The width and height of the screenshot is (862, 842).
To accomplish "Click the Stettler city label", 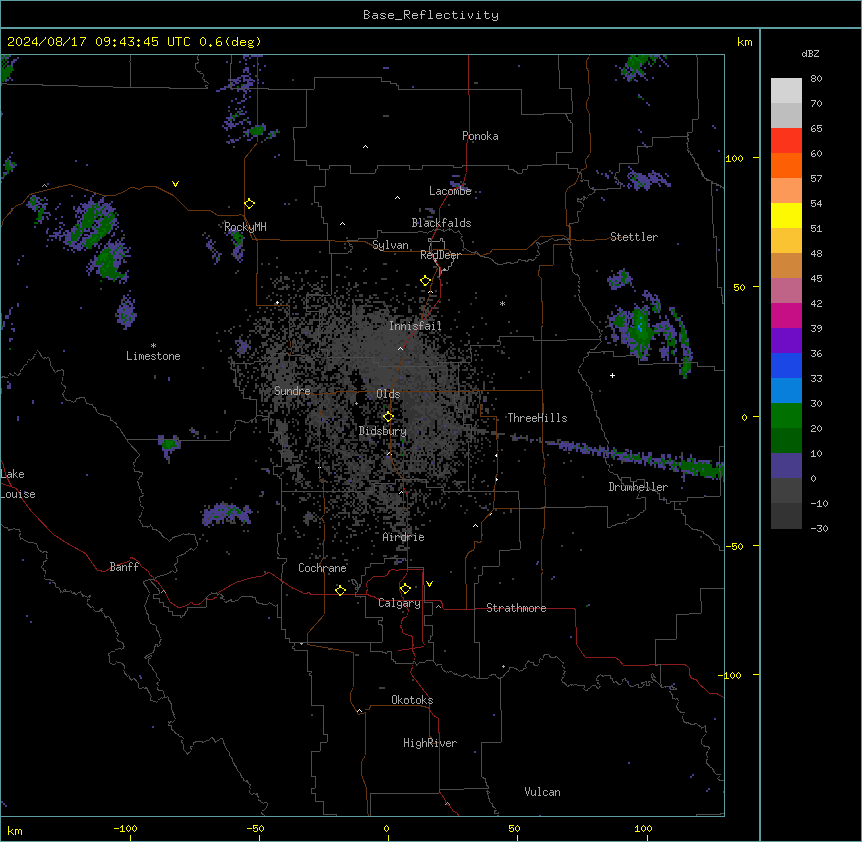I will 634,237.
